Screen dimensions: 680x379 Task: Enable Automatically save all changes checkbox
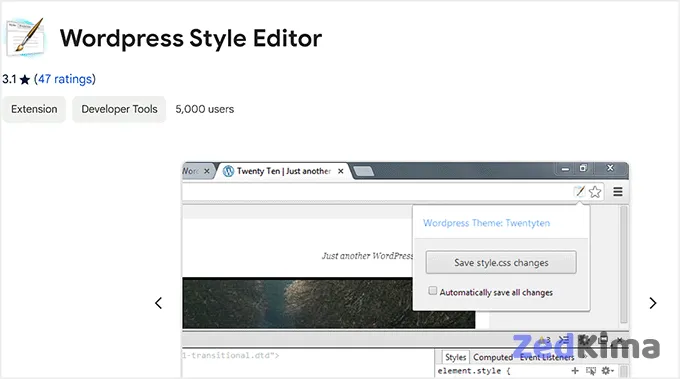(432, 291)
